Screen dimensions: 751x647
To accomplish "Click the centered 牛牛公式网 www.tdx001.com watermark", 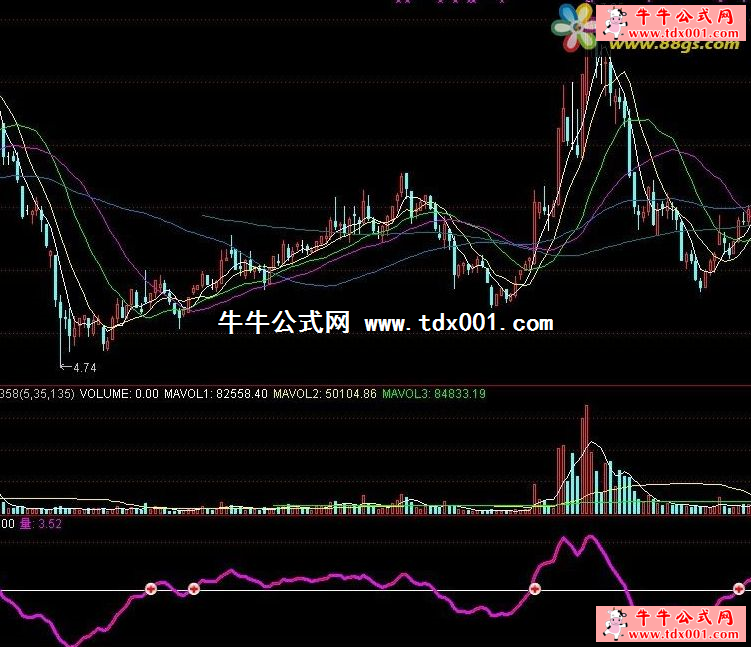I will coord(385,323).
